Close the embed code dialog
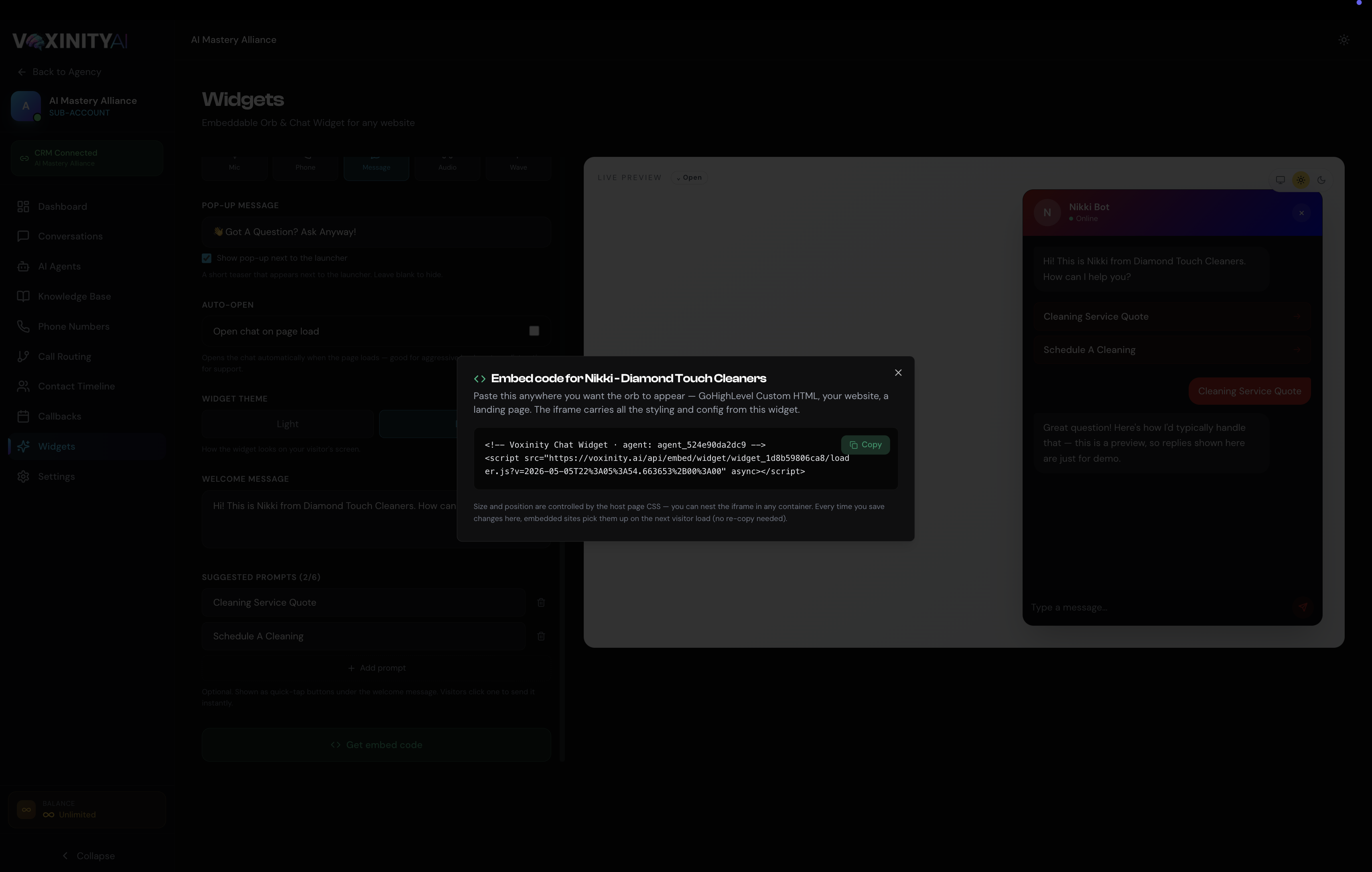 tap(898, 373)
